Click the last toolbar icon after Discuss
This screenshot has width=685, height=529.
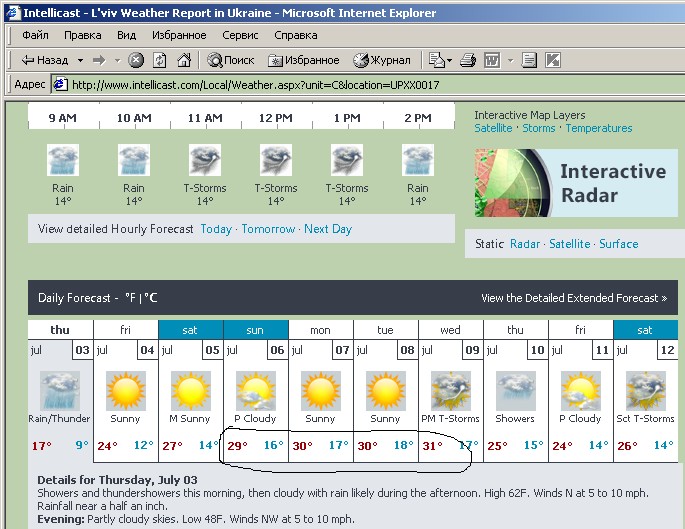tap(553, 60)
